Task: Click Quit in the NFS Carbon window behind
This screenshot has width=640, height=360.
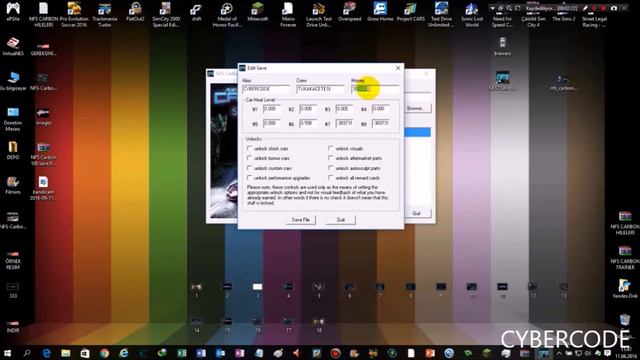Action: (x=416, y=213)
